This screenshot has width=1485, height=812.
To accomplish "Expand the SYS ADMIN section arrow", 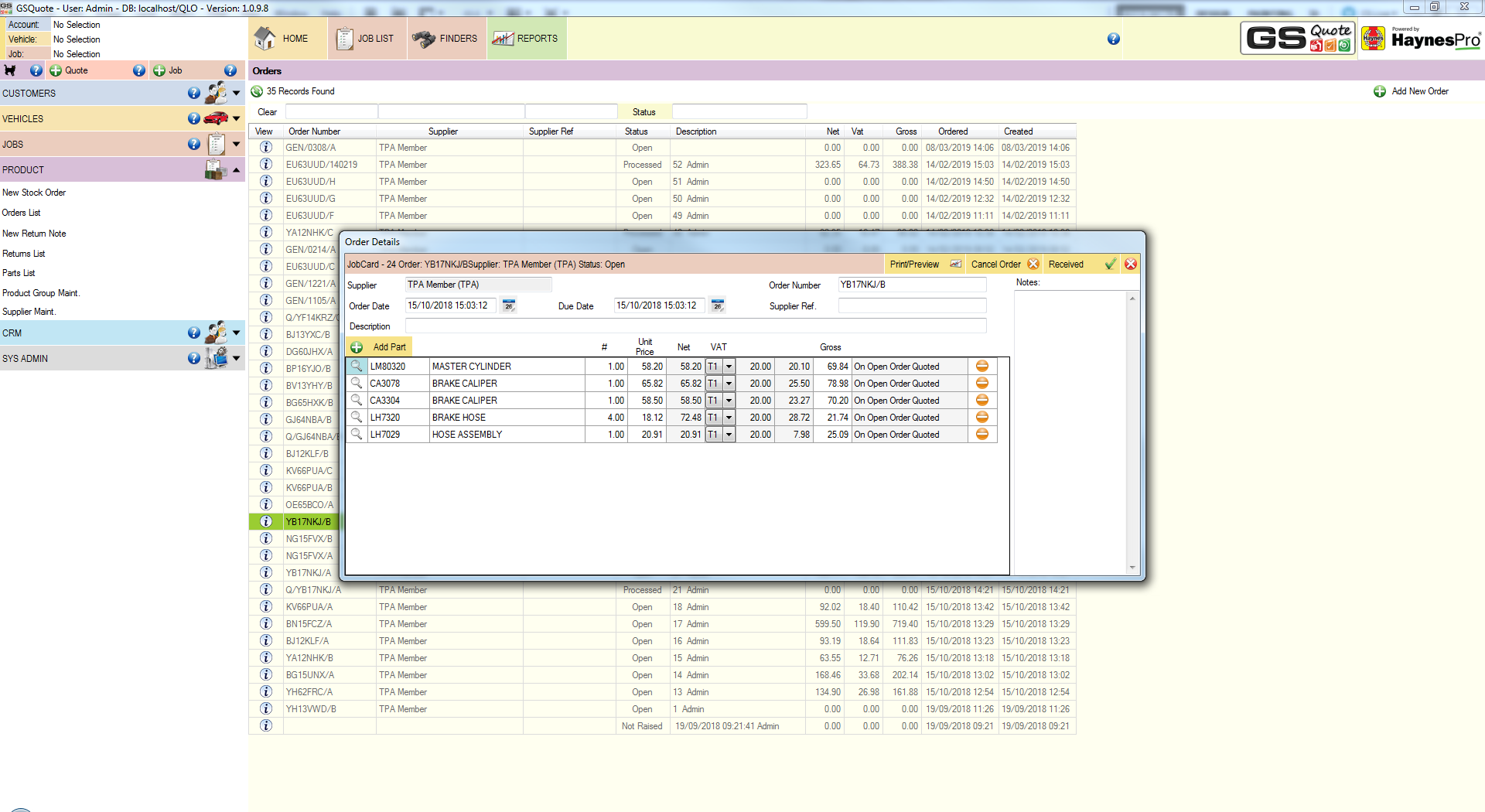I will [x=237, y=359].
